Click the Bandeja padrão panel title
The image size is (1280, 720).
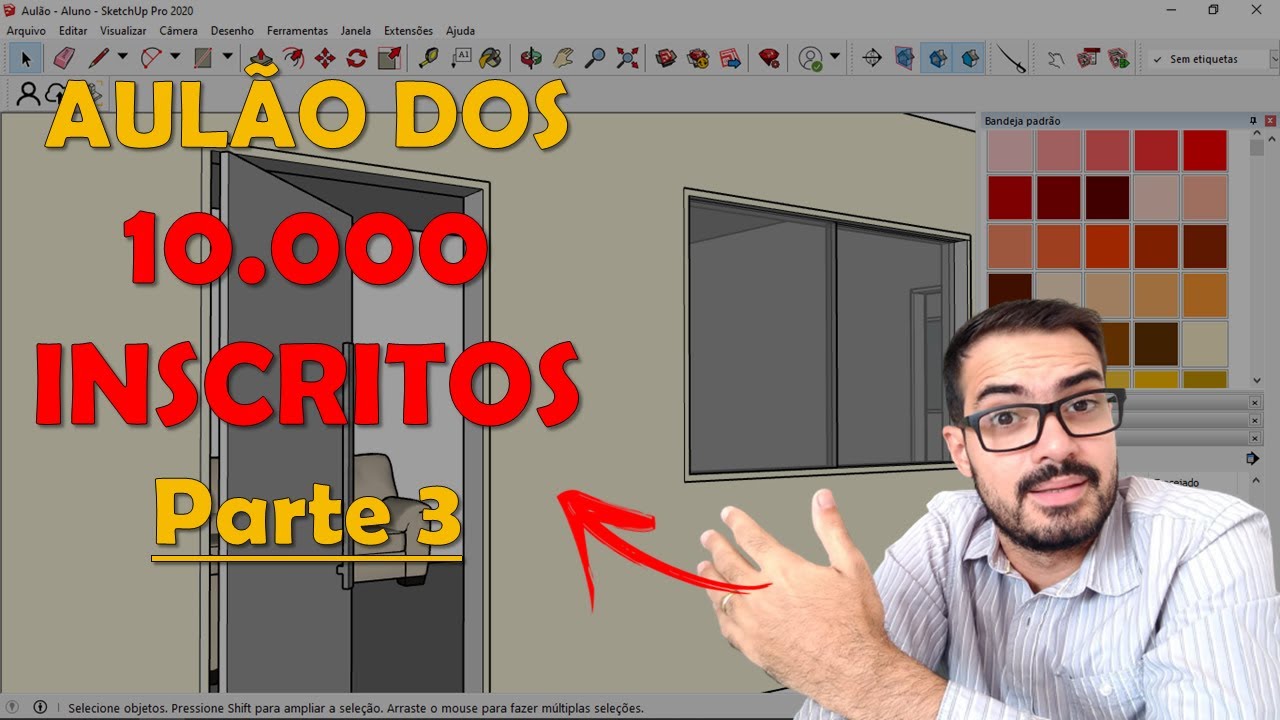pyautogui.click(x=1023, y=121)
